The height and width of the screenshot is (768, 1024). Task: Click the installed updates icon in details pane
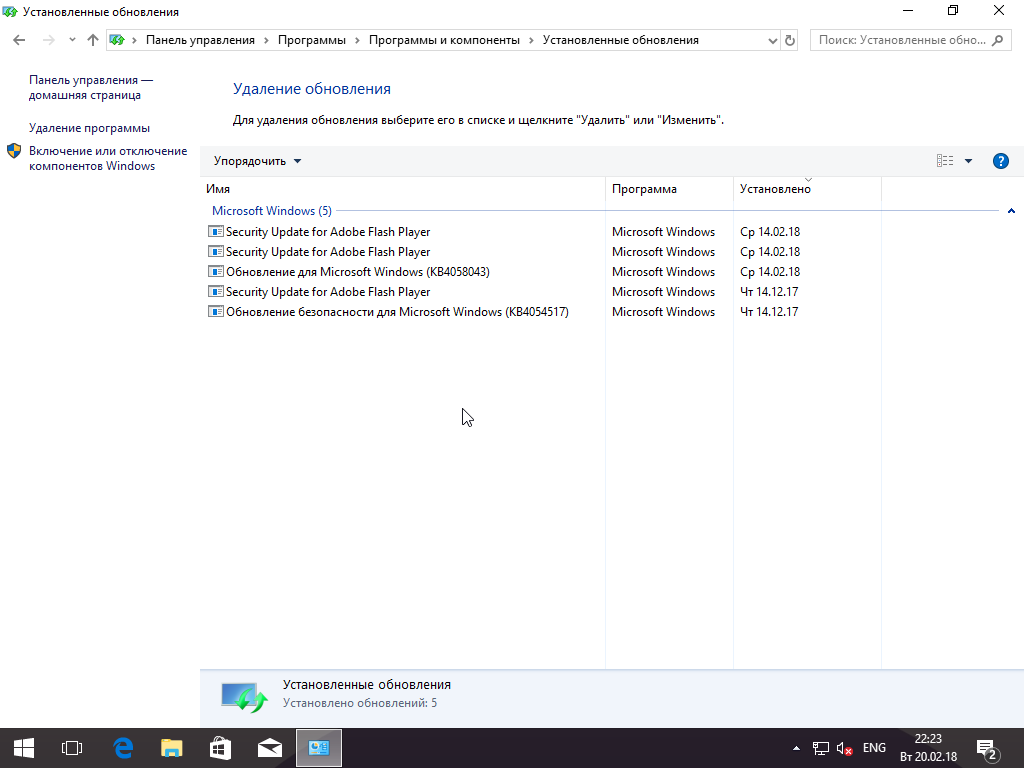pyautogui.click(x=244, y=697)
